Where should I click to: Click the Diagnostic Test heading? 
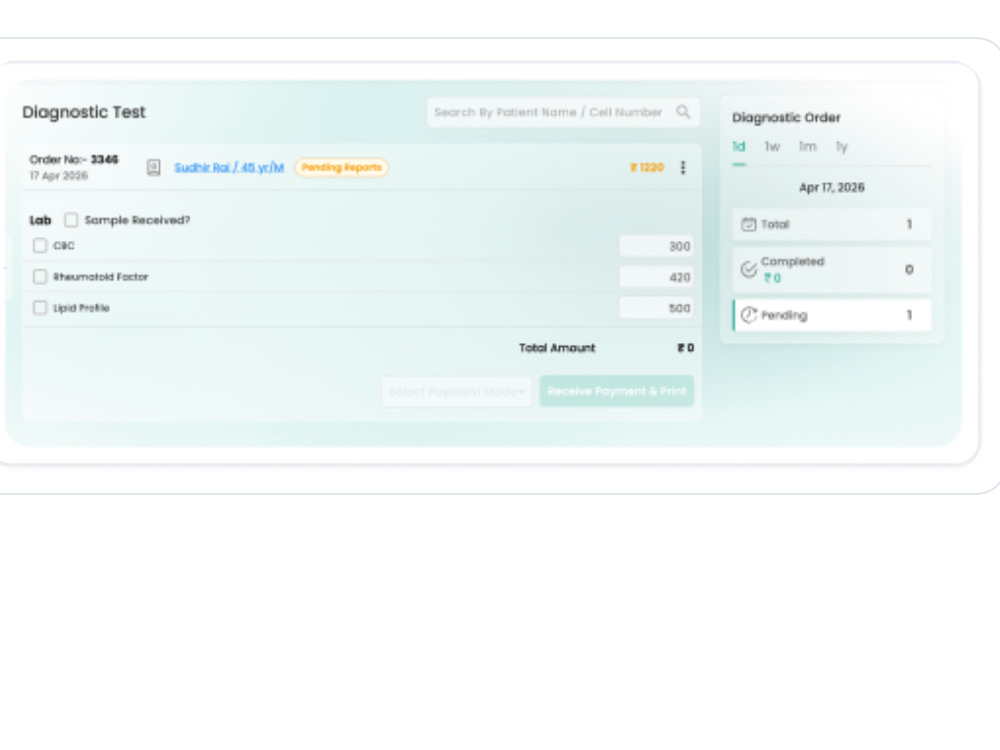(84, 112)
